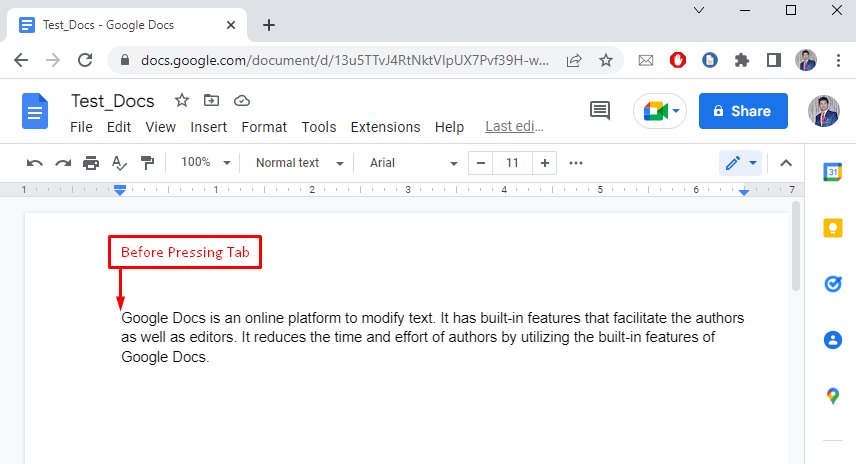Screen dimensions: 856x464
Task: Open the File menu
Action: point(81,127)
